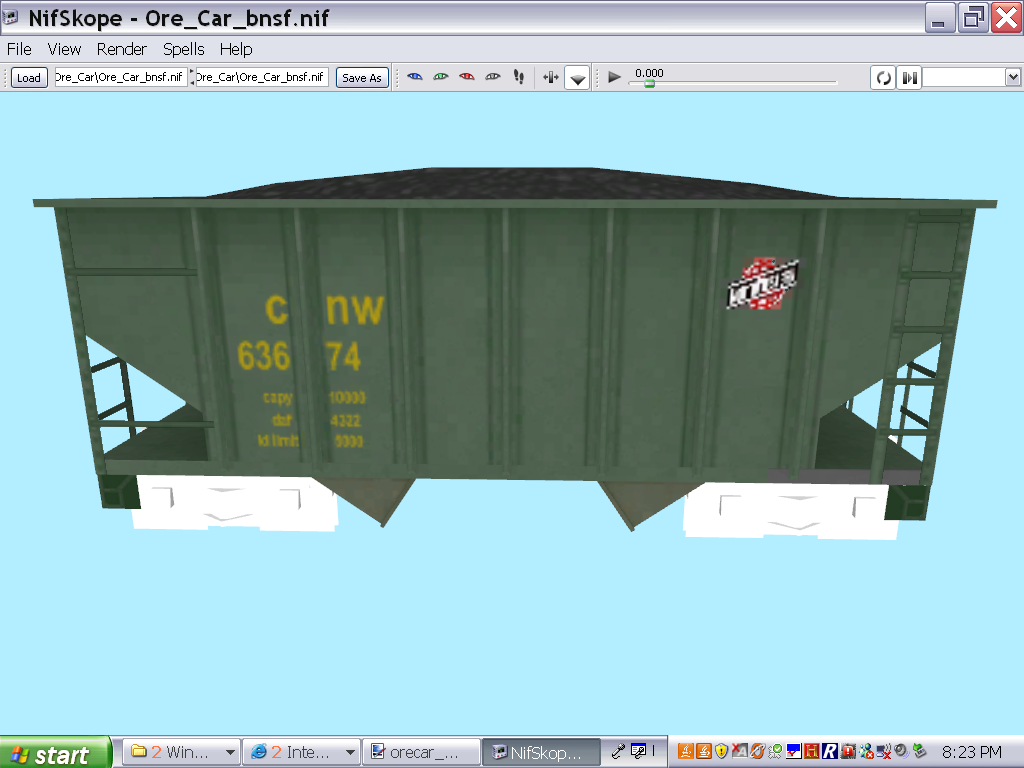Viewport: 1024px width, 768px height.
Task: Toggle animation loop icon
Action: coord(883,78)
